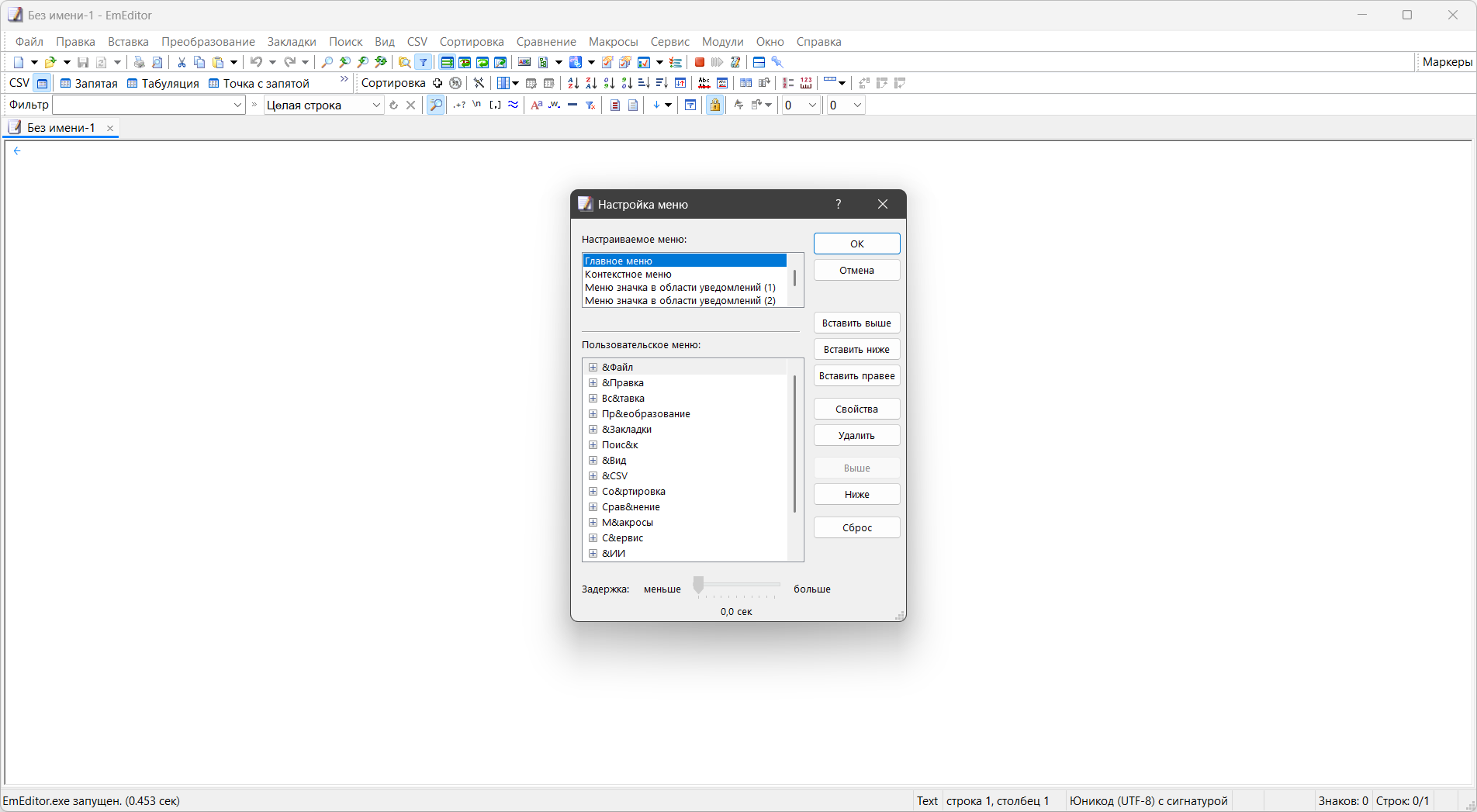Toggle Comma separated mode button
Image resolution: width=1477 pixels, height=812 pixels.
tap(88, 83)
